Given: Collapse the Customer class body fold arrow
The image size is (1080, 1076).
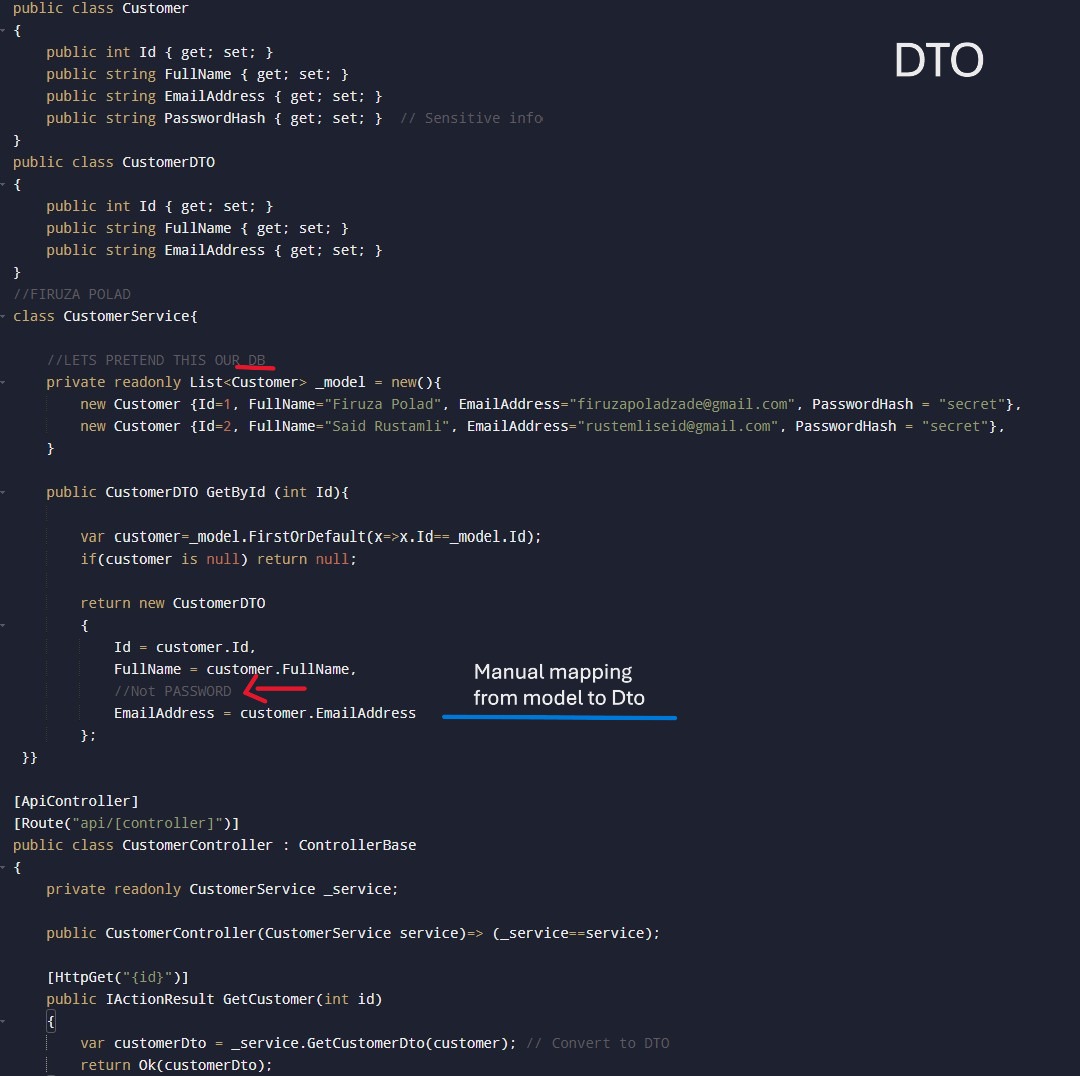Looking at the screenshot, I should pyautogui.click(x=3, y=30).
